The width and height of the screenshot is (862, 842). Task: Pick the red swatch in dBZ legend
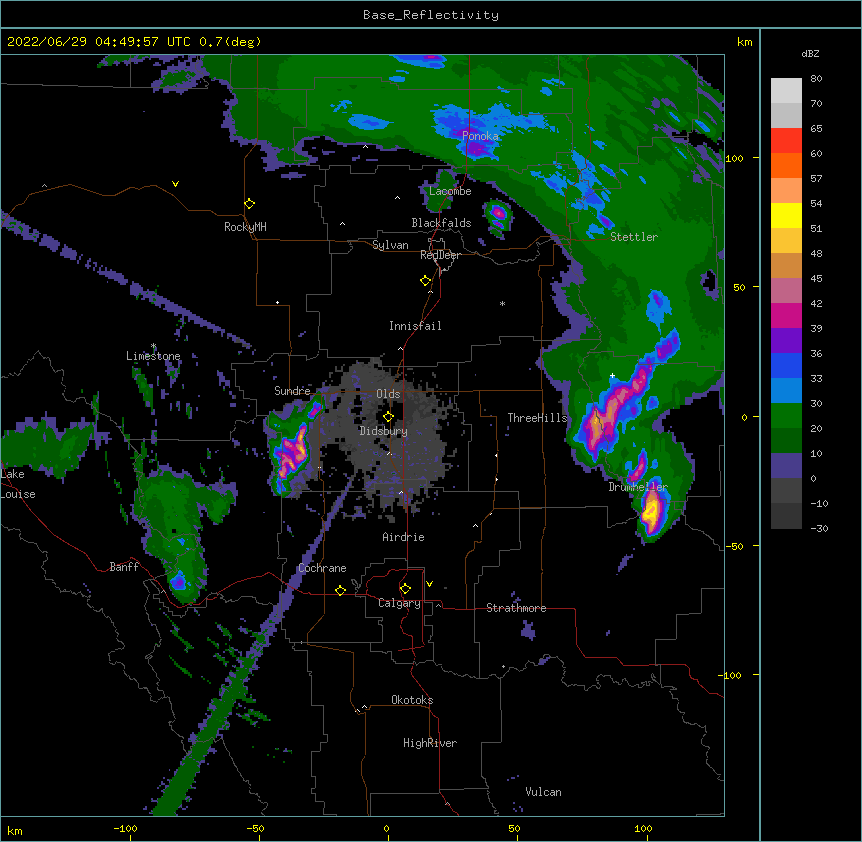[786, 141]
